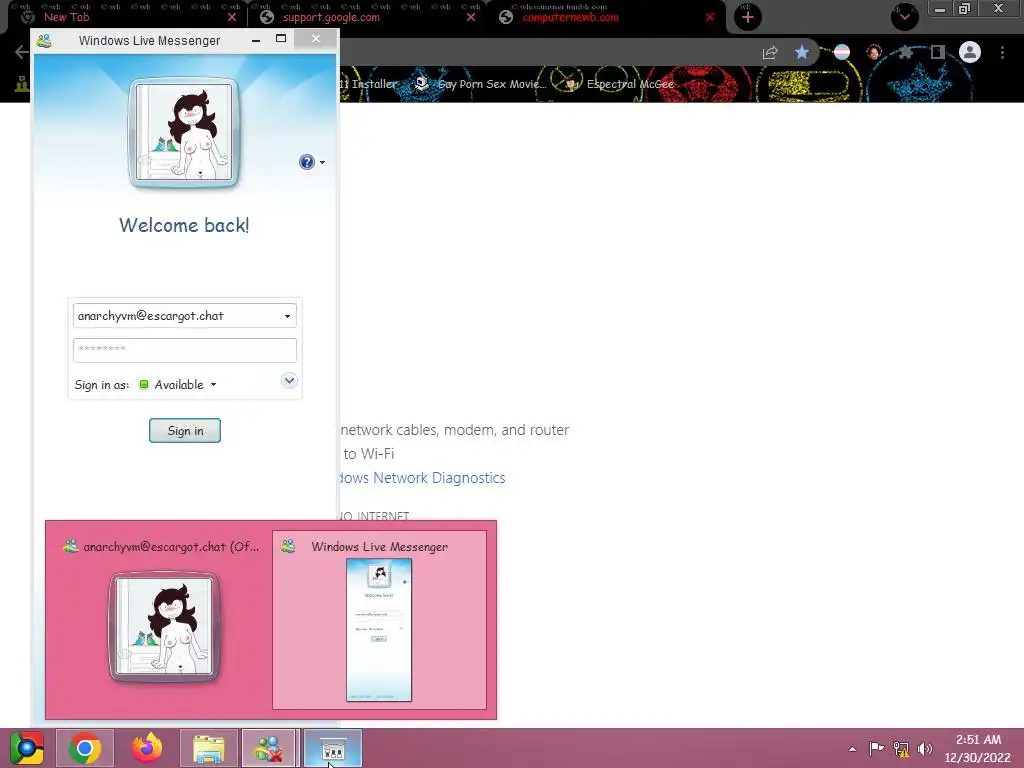Open the Start menu button
1024x768 pixels.
[x=26, y=749]
